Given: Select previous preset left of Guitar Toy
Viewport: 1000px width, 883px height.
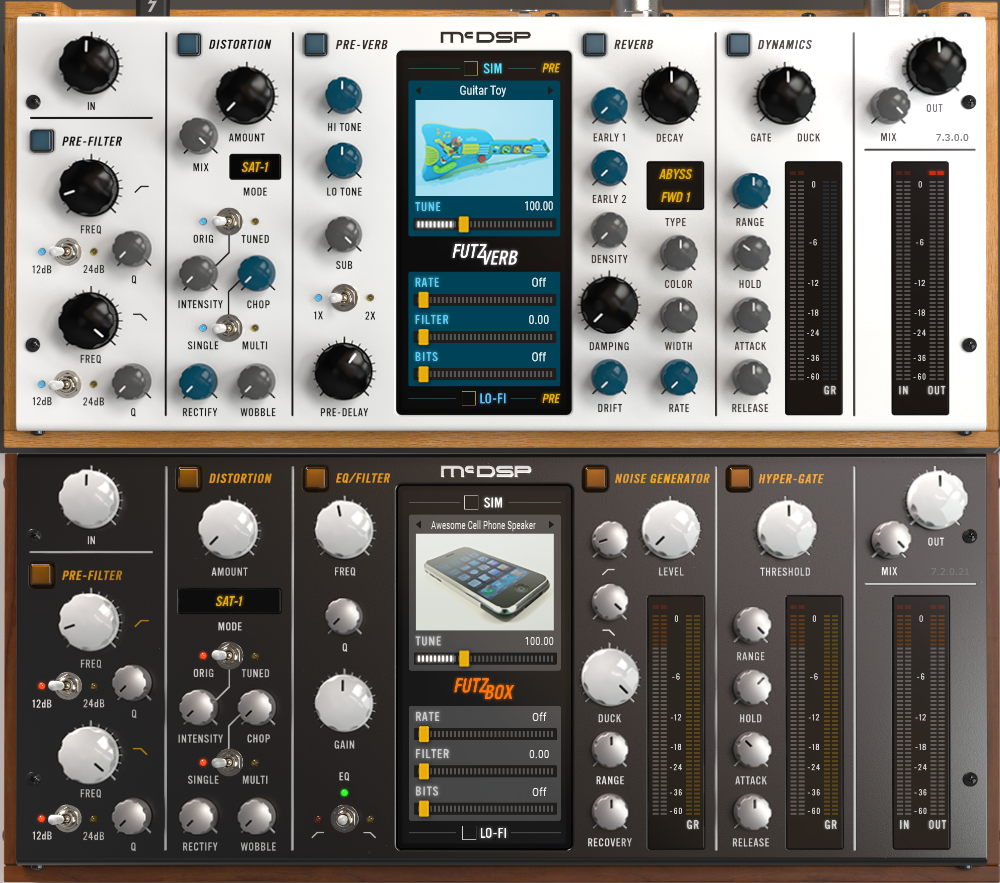Looking at the screenshot, I should point(418,91).
